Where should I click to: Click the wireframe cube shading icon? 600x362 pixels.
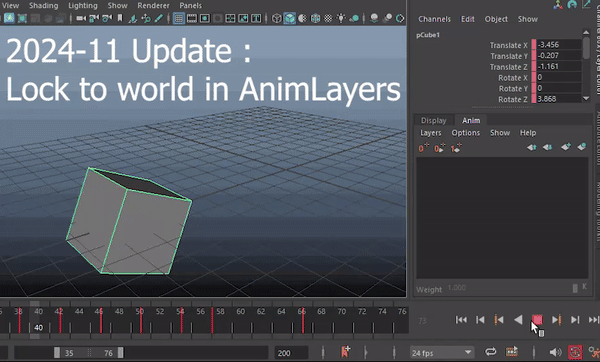pos(277,18)
